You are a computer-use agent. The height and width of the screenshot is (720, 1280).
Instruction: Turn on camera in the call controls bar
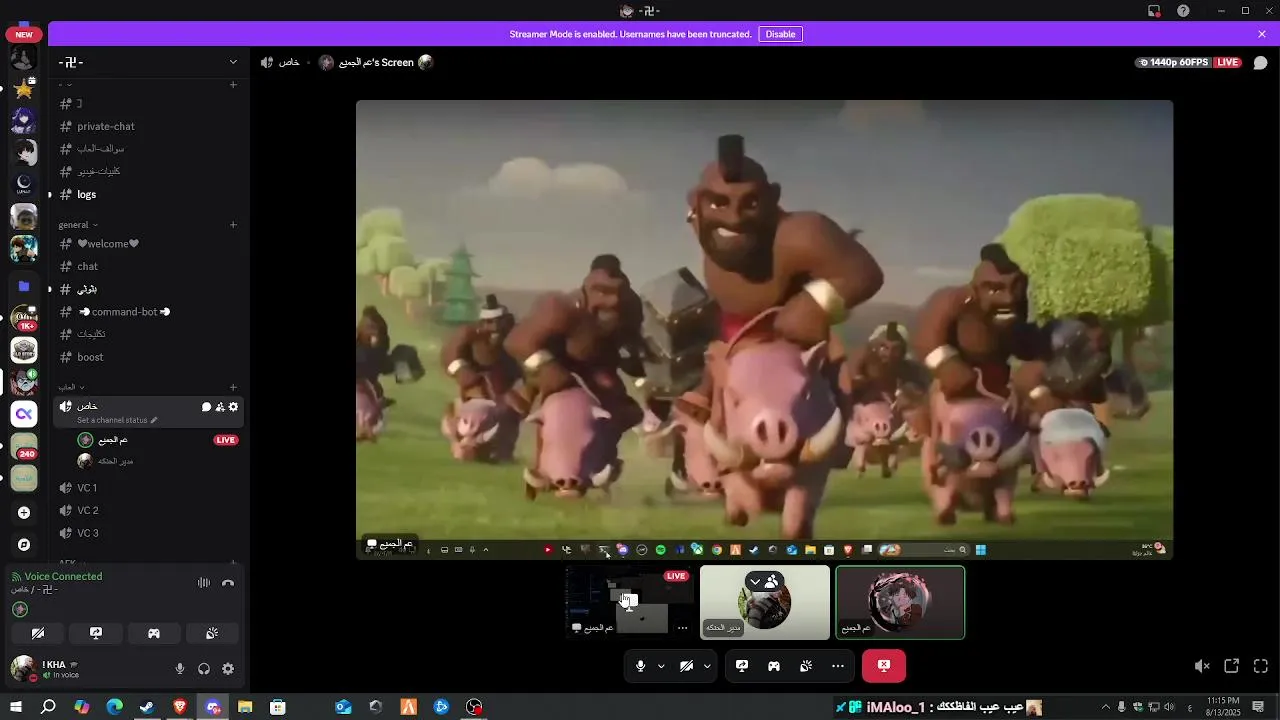(x=686, y=666)
